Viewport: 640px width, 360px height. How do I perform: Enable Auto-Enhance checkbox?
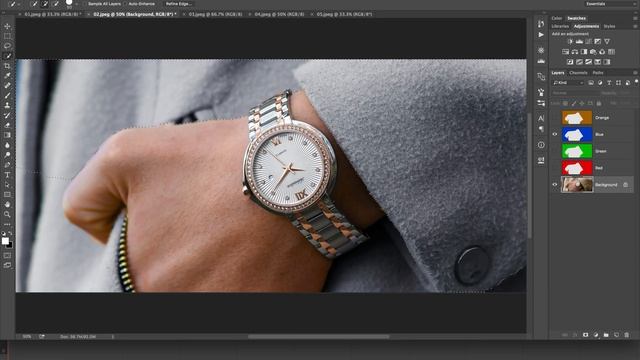[x=125, y=4]
